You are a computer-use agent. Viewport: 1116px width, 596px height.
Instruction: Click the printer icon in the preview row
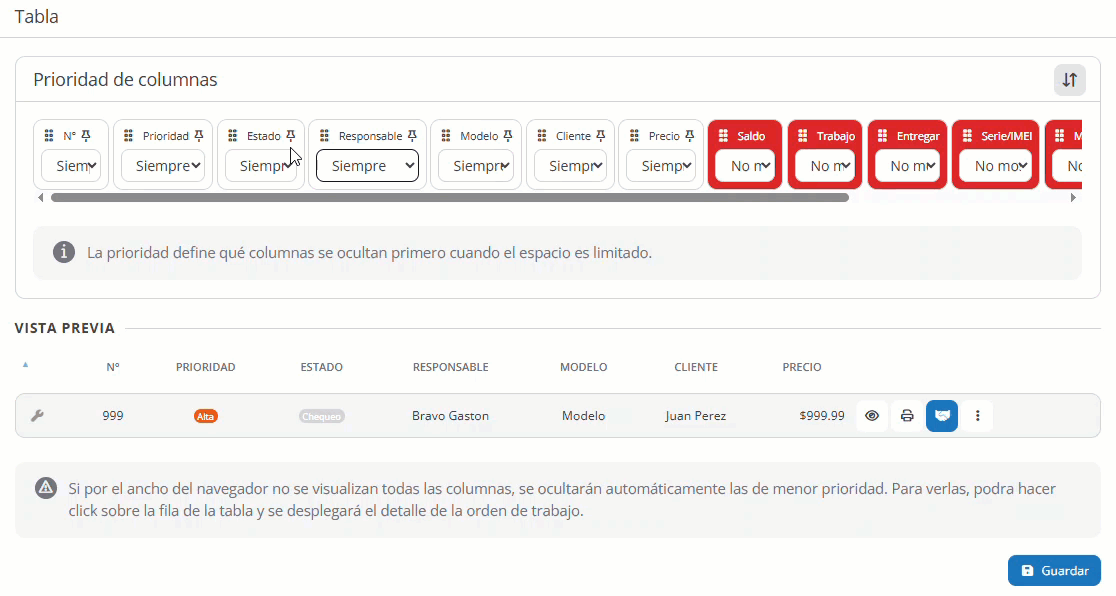[x=907, y=416]
